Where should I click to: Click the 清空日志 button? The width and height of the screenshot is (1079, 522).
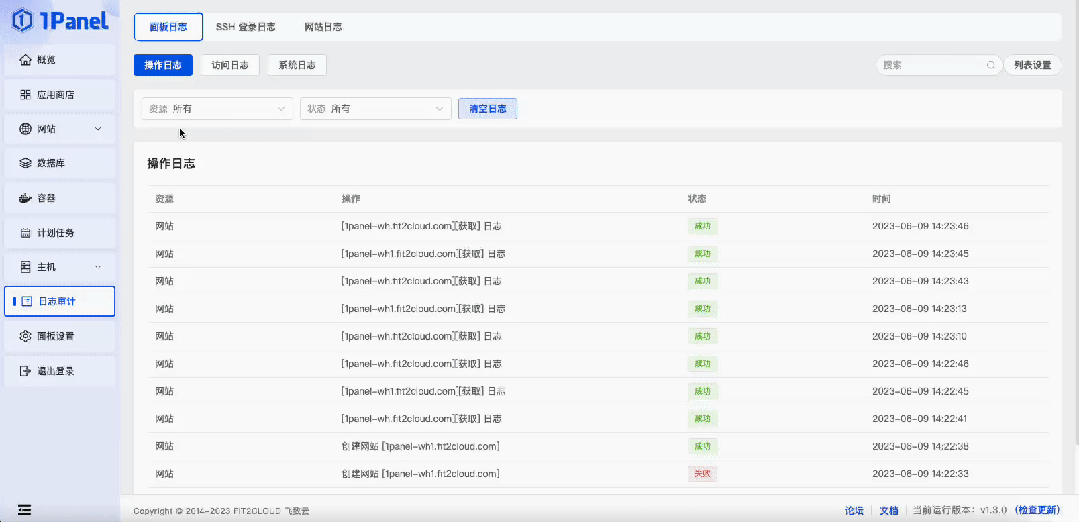click(x=488, y=109)
